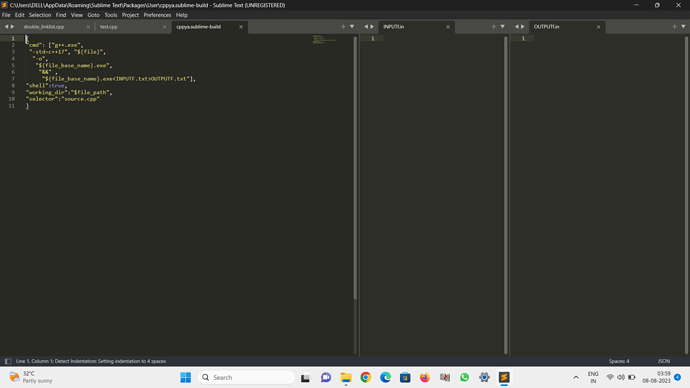Open the Preferences menu
690x388 pixels.
157,15
